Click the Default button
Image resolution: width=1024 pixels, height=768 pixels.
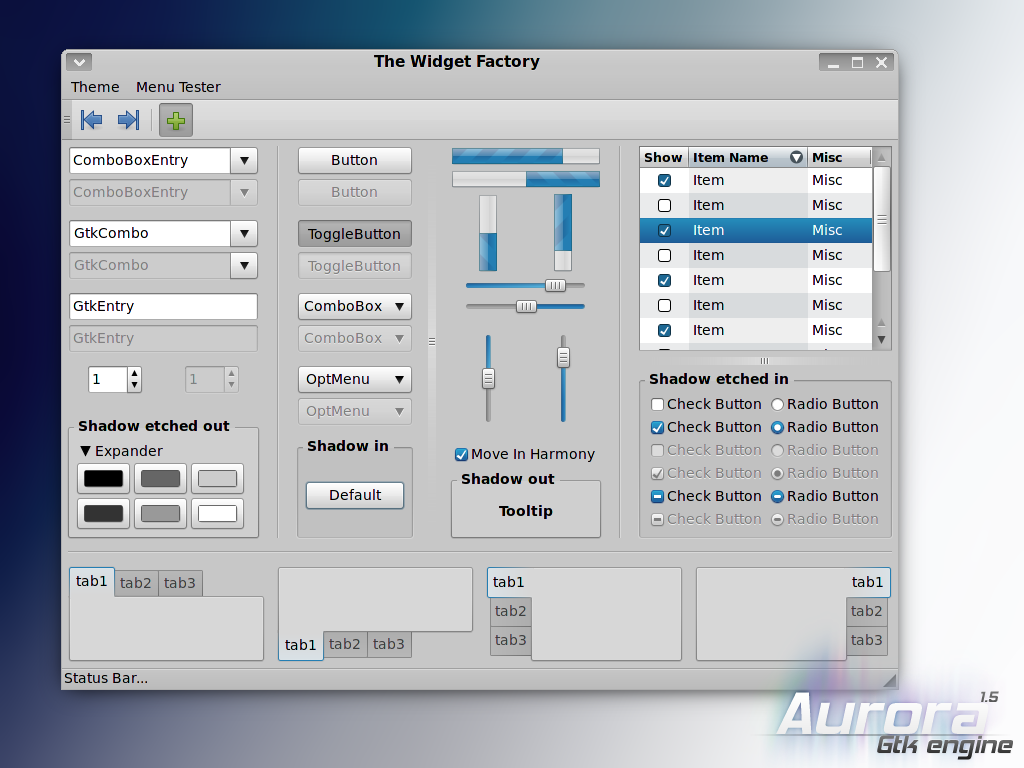(355, 495)
